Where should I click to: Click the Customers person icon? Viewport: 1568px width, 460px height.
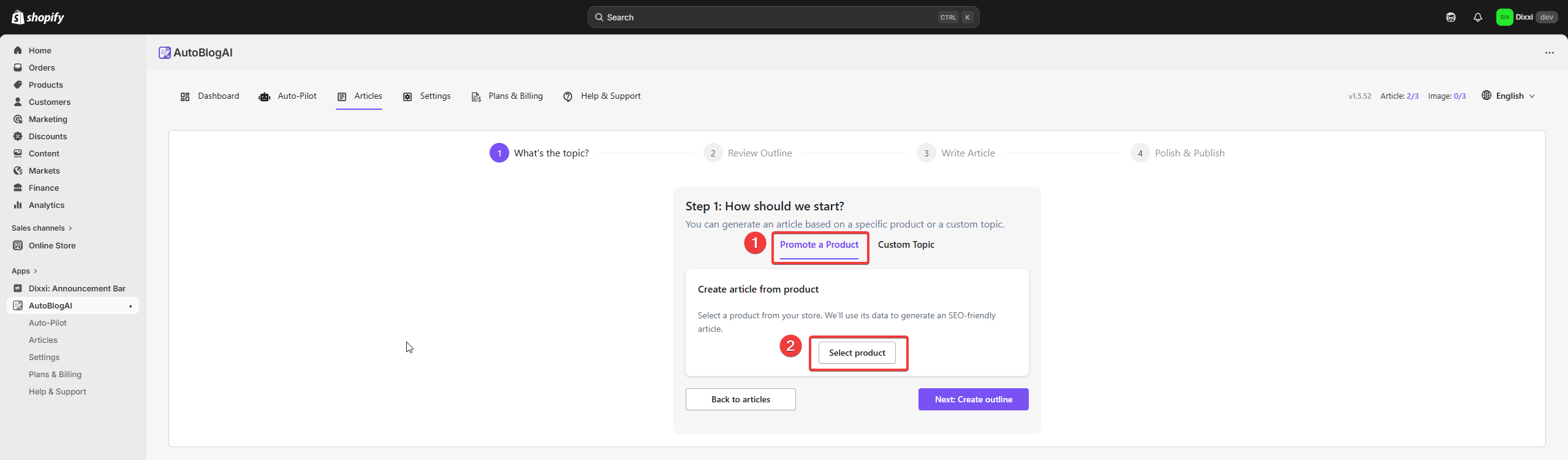18,102
